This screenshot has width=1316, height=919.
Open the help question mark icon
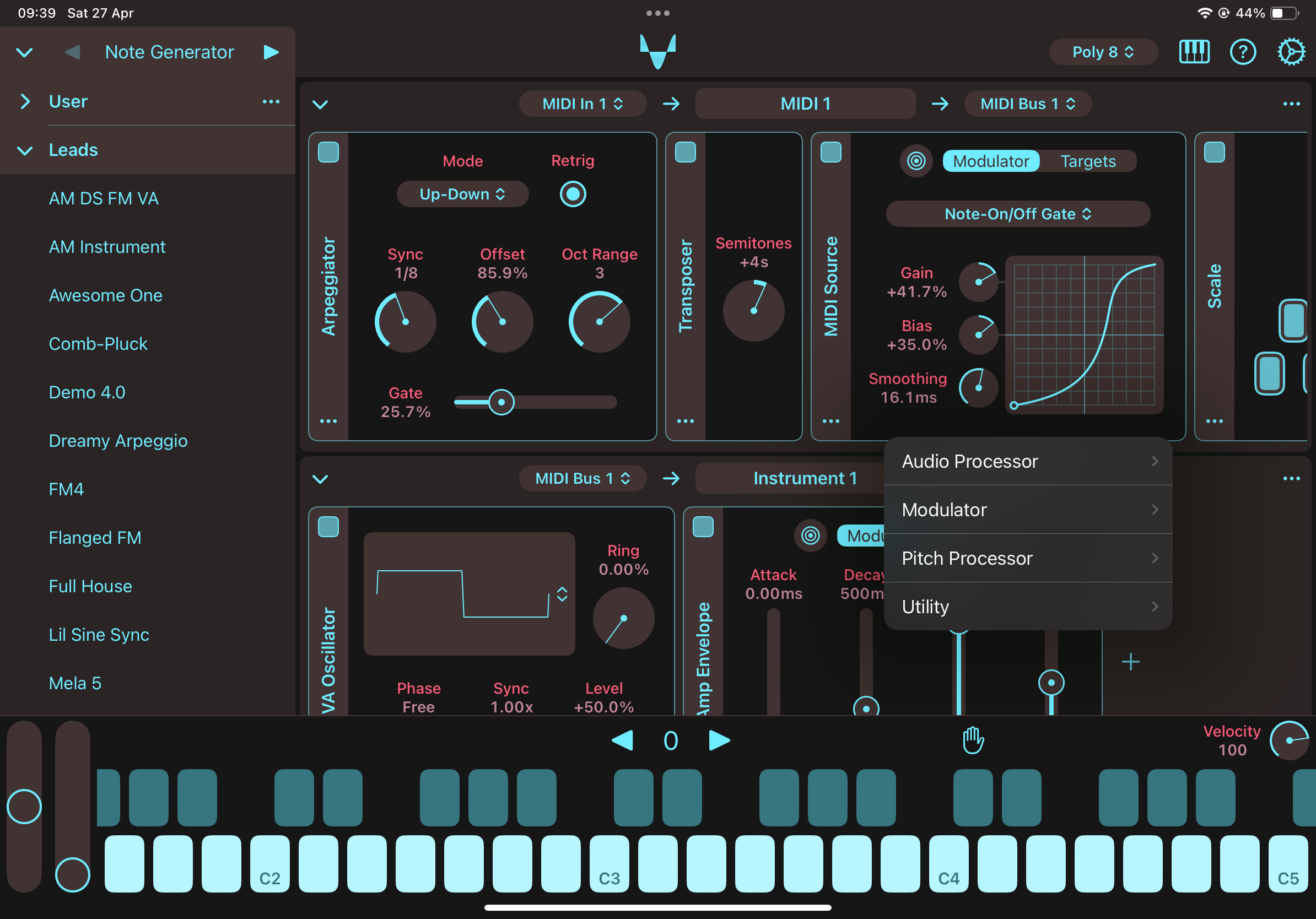(1243, 52)
